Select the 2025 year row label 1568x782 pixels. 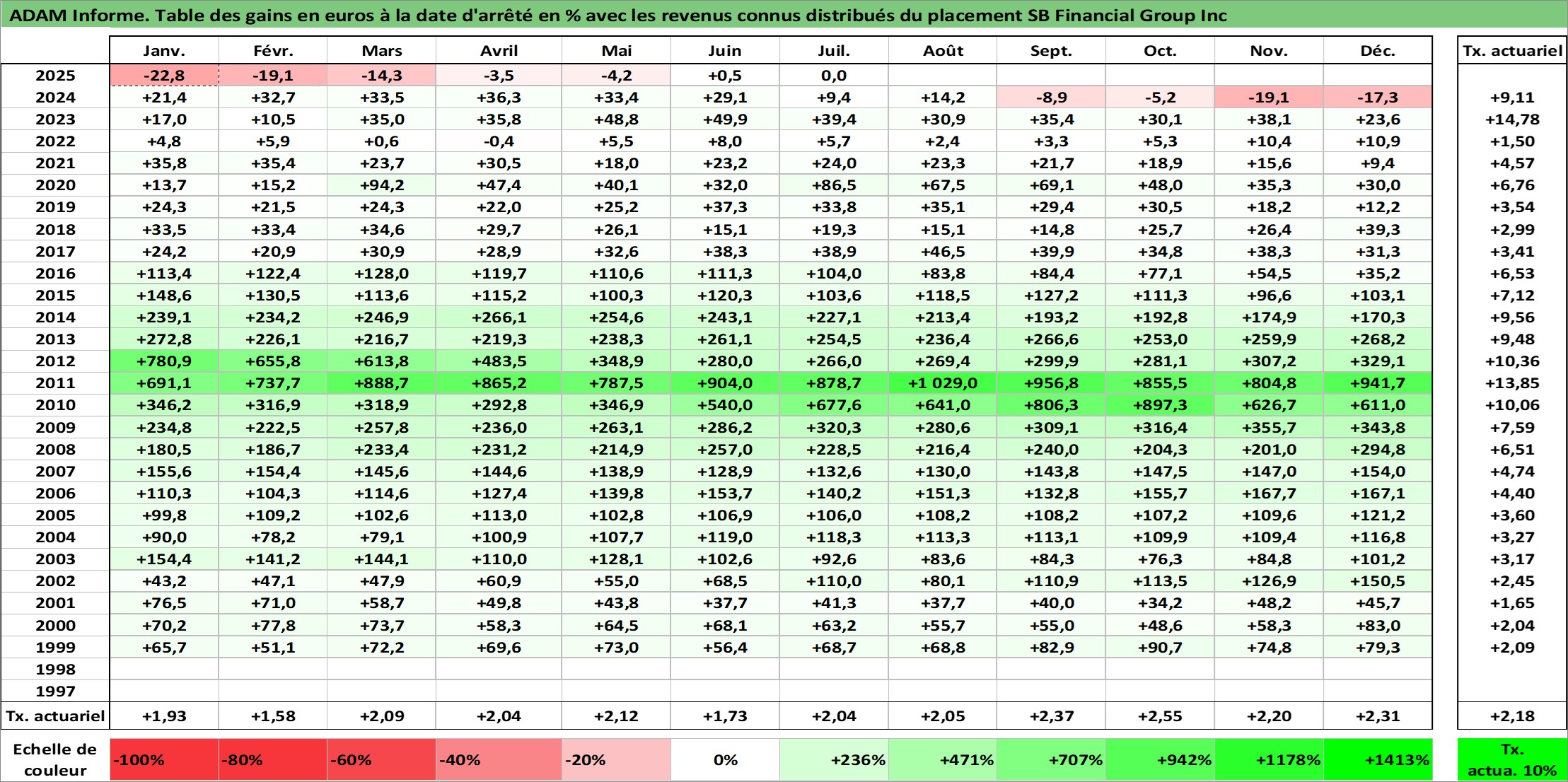[55, 75]
